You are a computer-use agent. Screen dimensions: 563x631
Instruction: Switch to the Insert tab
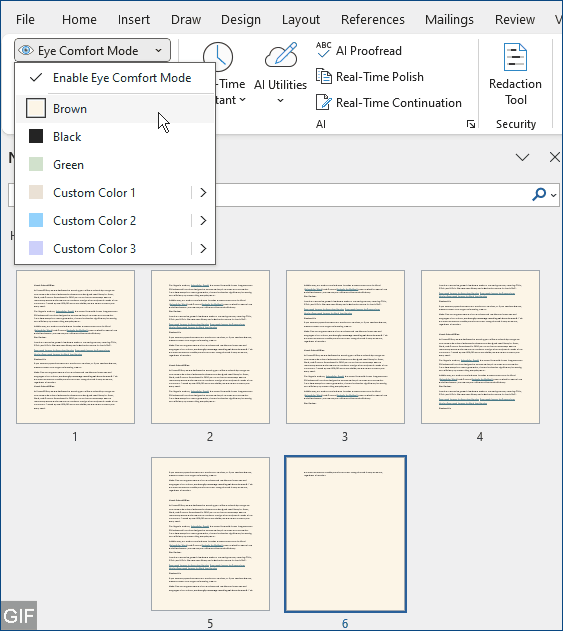[134, 19]
